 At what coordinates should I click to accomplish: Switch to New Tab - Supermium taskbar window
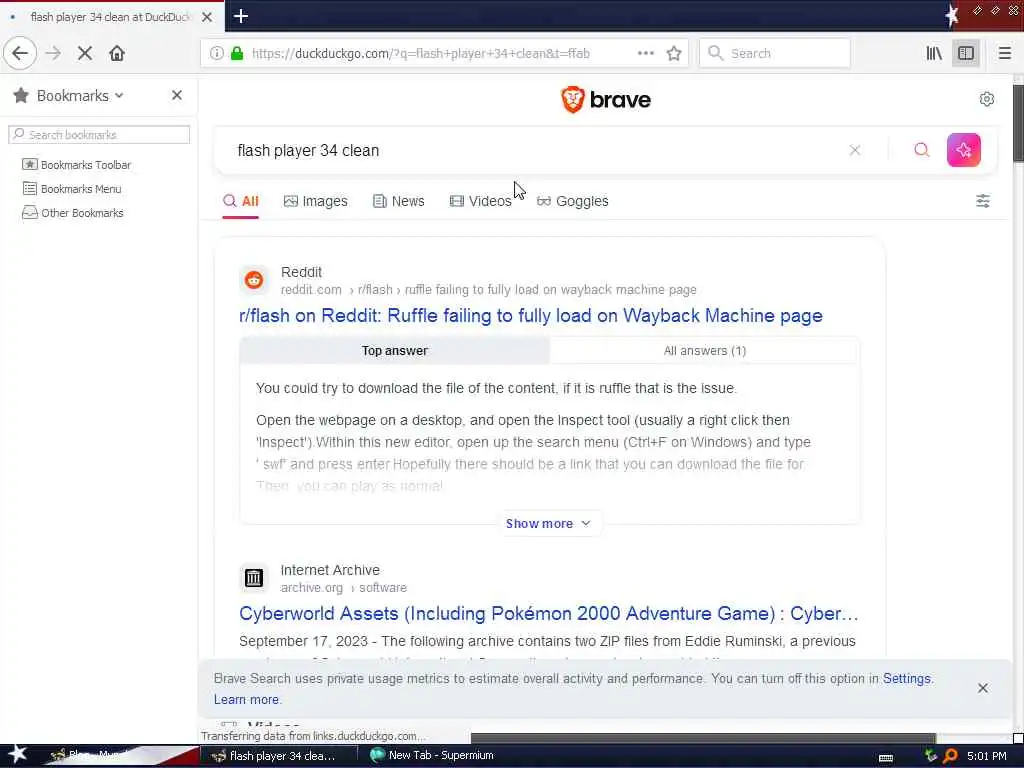(x=433, y=756)
